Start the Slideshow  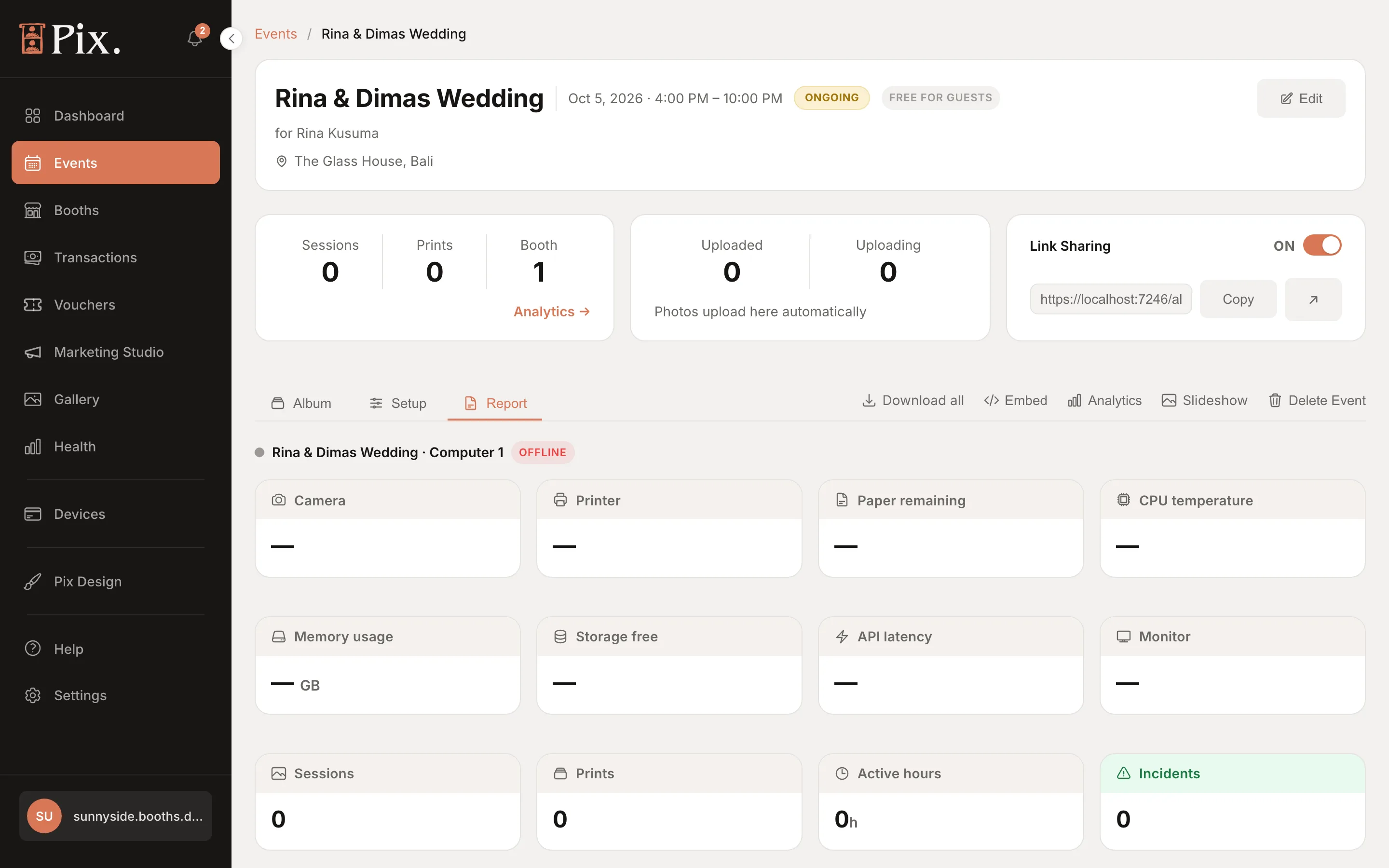[1204, 401]
